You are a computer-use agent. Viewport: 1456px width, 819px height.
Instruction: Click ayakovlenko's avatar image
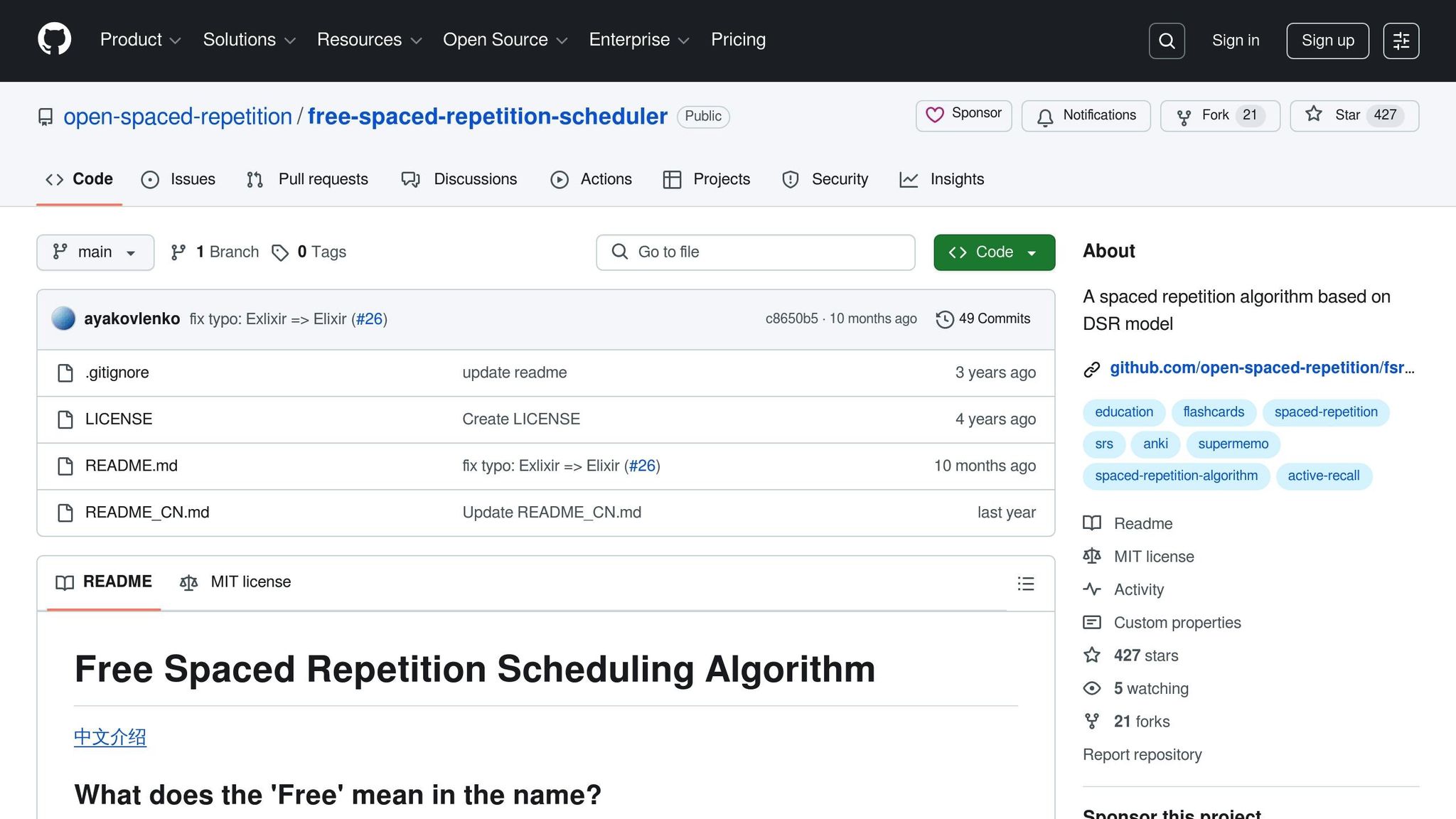point(63,318)
